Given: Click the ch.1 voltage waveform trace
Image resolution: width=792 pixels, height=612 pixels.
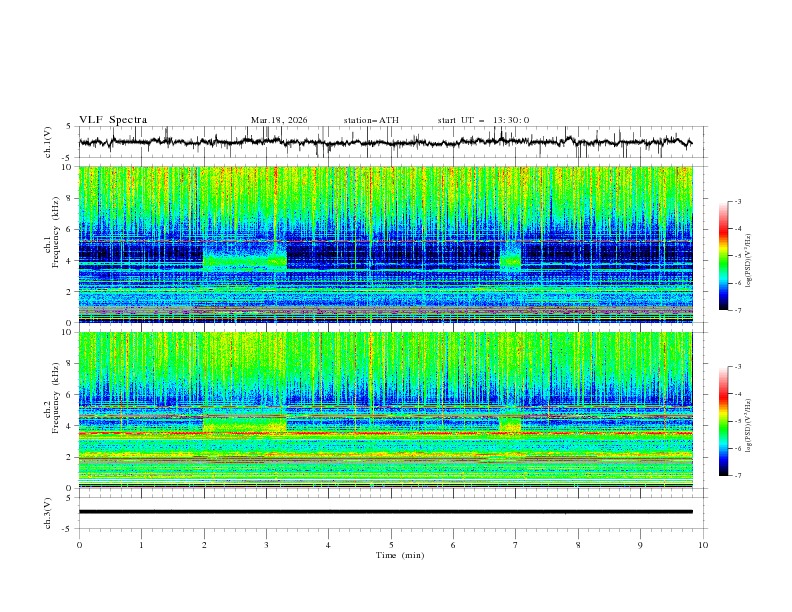Looking at the screenshot, I should coord(385,142).
